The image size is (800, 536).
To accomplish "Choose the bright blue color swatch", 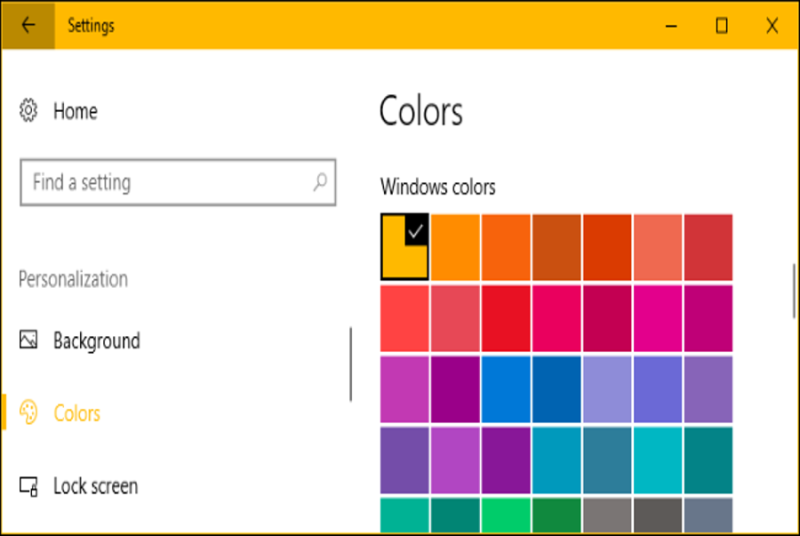I will click(506, 390).
